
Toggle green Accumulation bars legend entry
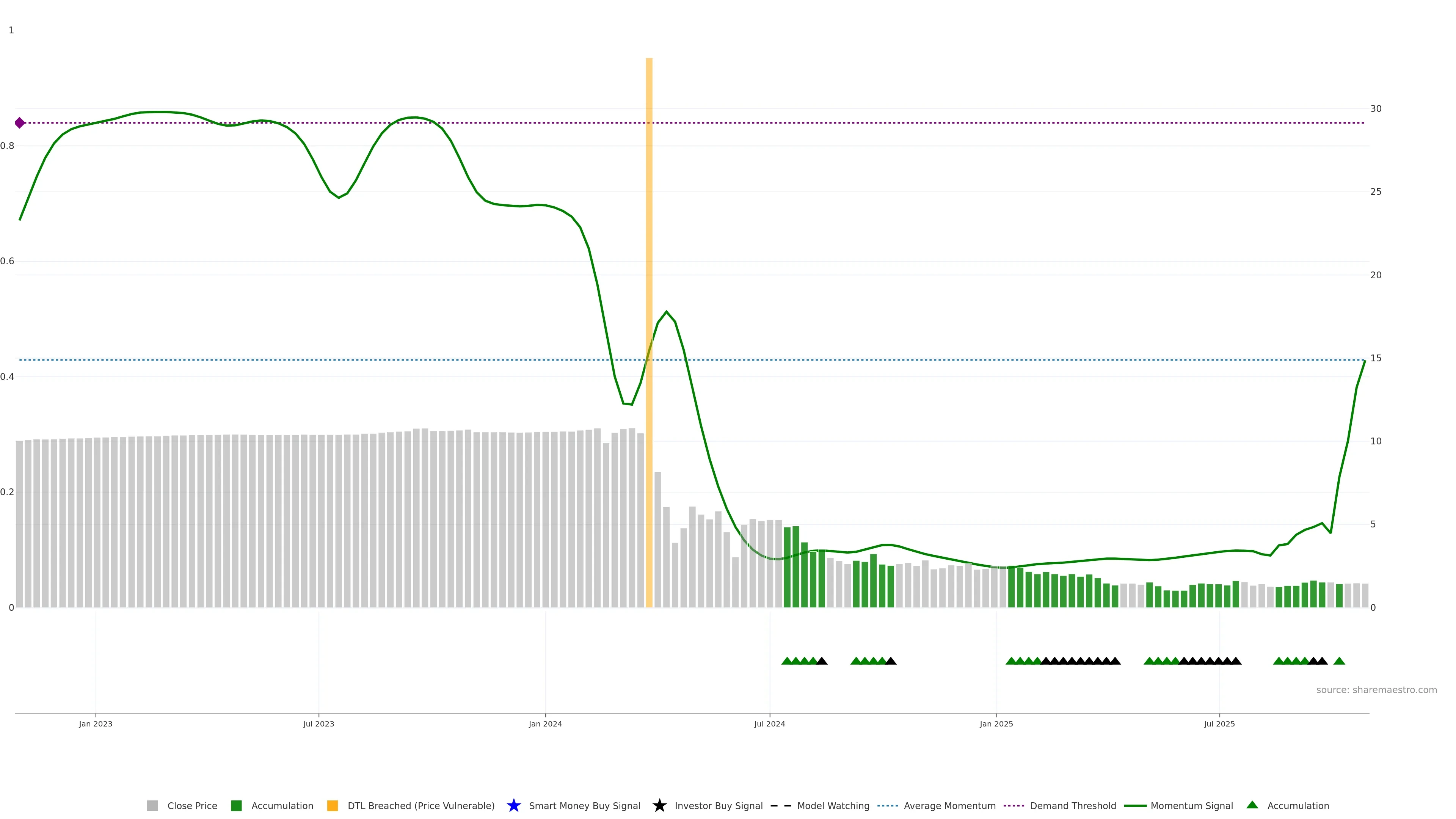pyautogui.click(x=282, y=805)
